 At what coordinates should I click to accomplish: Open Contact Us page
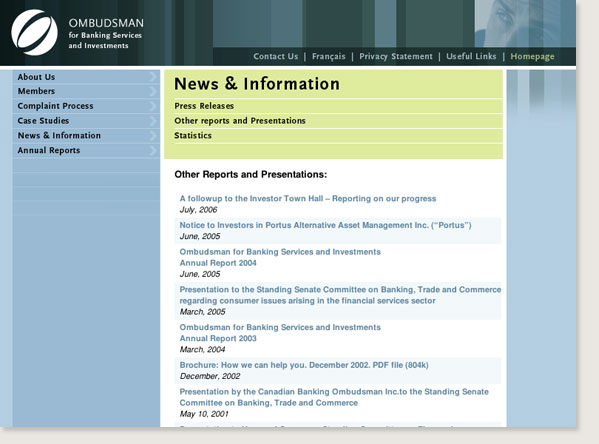coord(275,57)
